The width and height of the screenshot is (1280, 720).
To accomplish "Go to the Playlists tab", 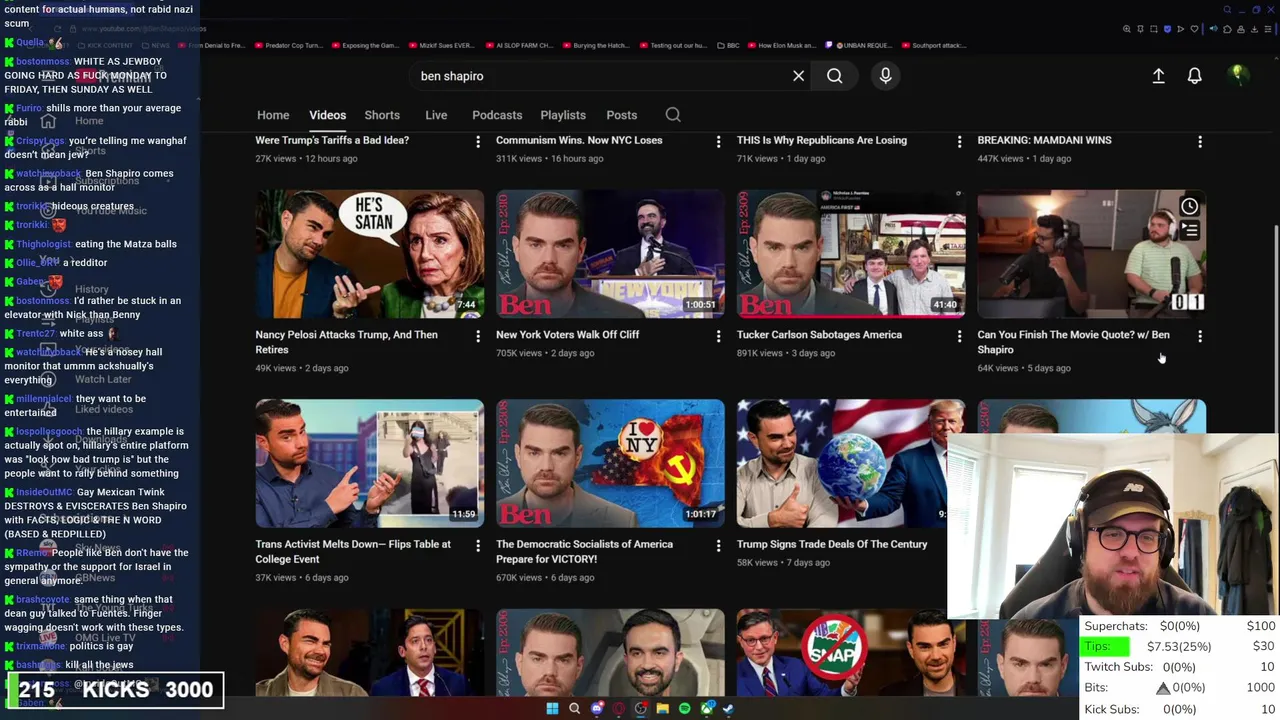I will [x=563, y=115].
